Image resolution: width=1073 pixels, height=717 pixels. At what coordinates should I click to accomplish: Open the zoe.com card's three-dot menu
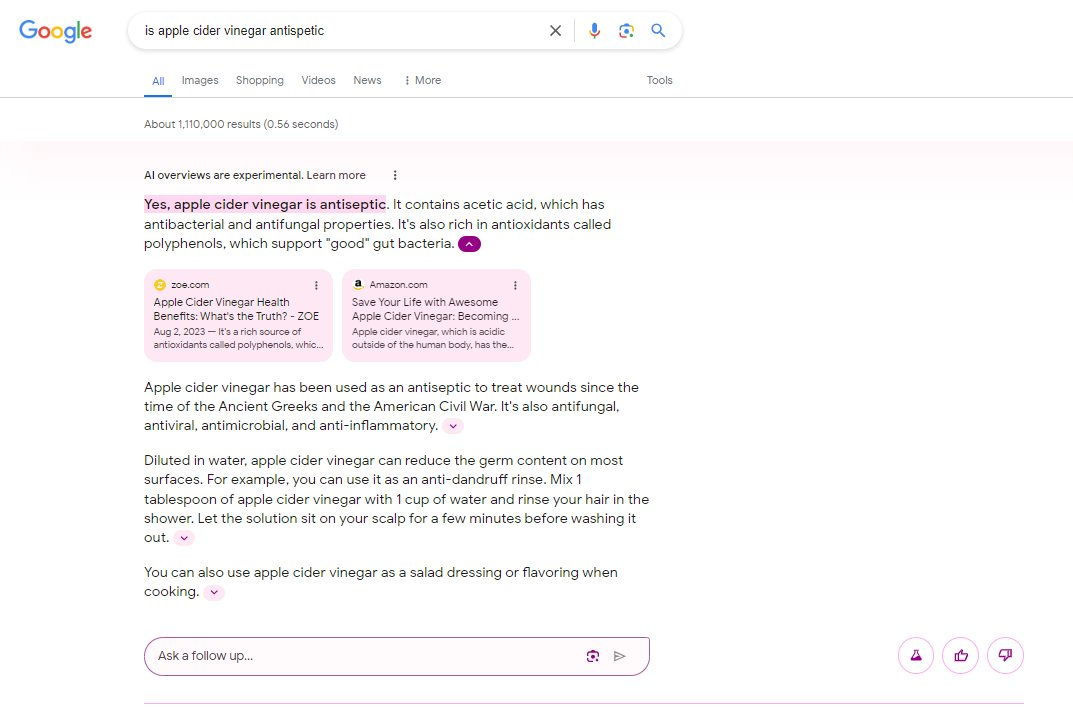click(x=317, y=285)
